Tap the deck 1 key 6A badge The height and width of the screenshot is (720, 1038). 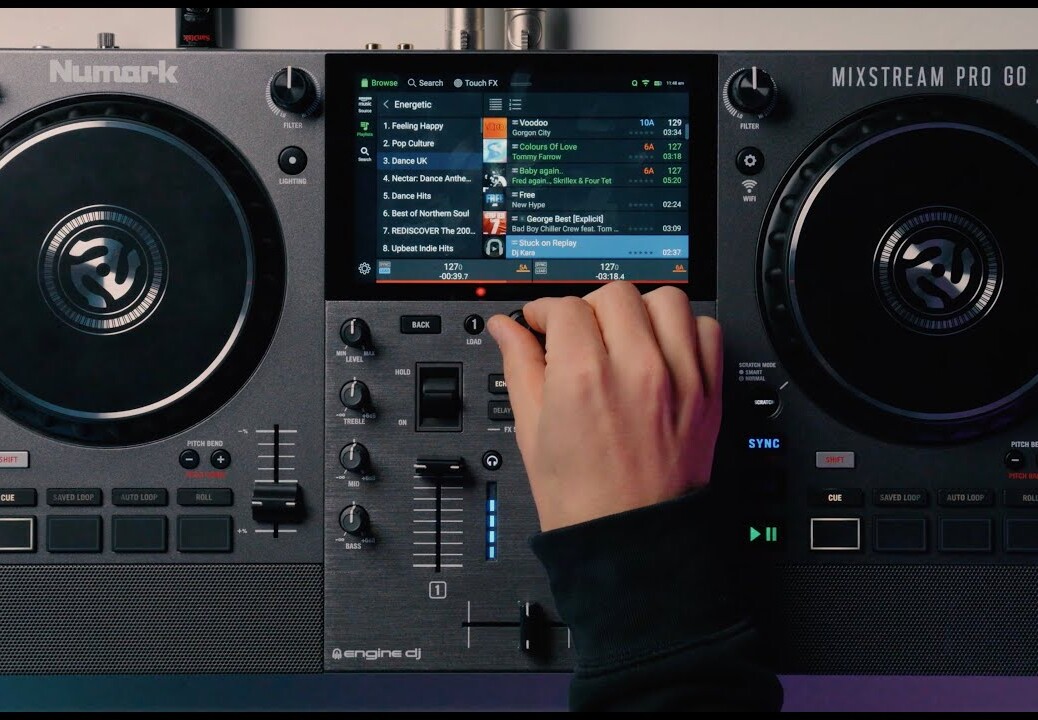point(522,267)
